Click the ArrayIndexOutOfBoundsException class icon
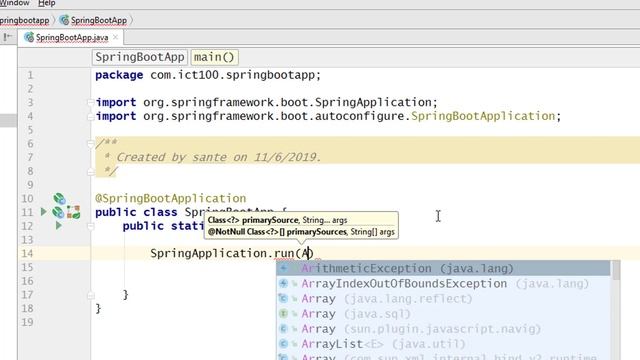Viewport: 640px width, 360px height. (284, 284)
